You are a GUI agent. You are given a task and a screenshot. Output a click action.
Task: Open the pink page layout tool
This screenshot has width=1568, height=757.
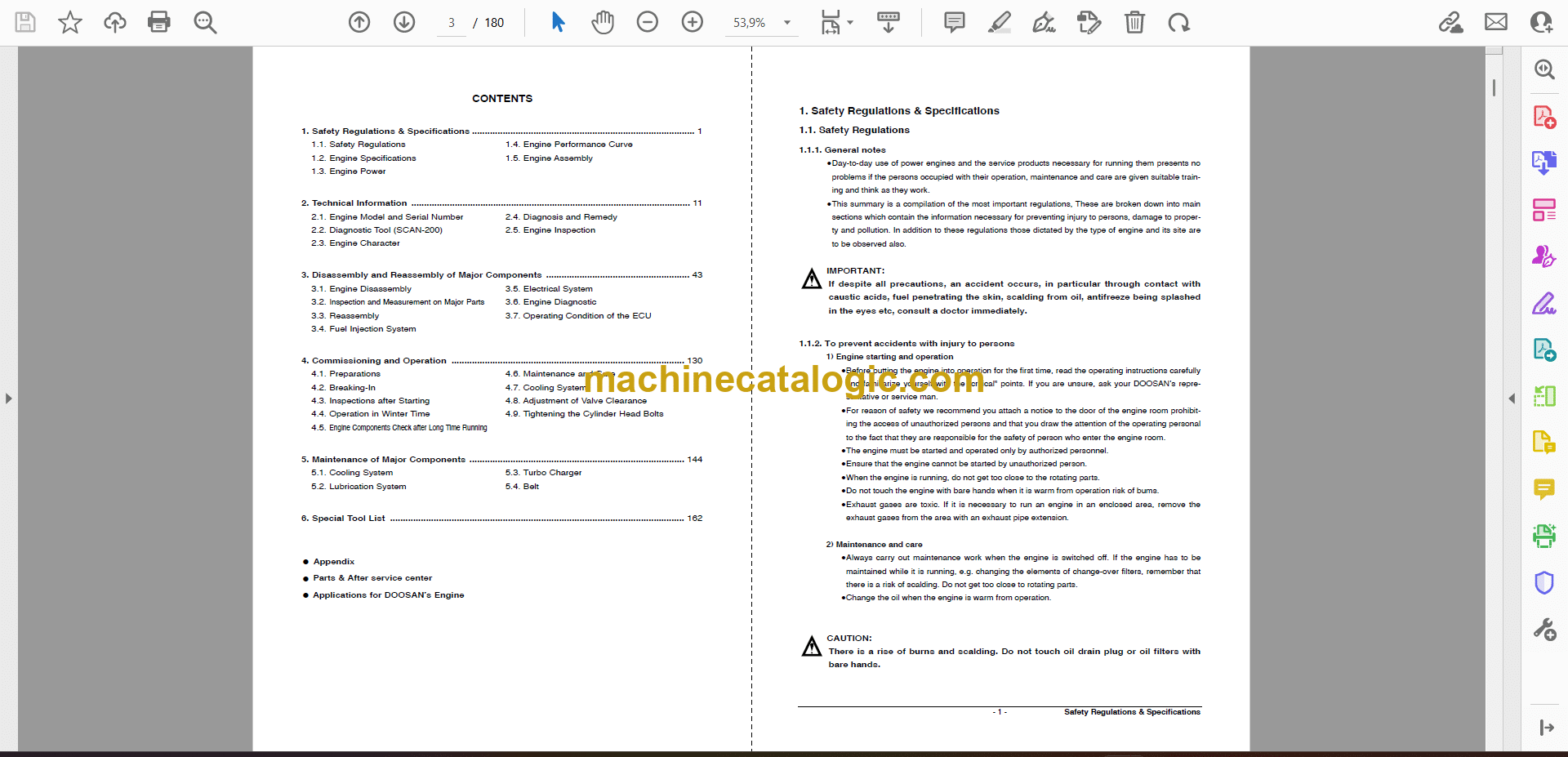click(x=1544, y=210)
